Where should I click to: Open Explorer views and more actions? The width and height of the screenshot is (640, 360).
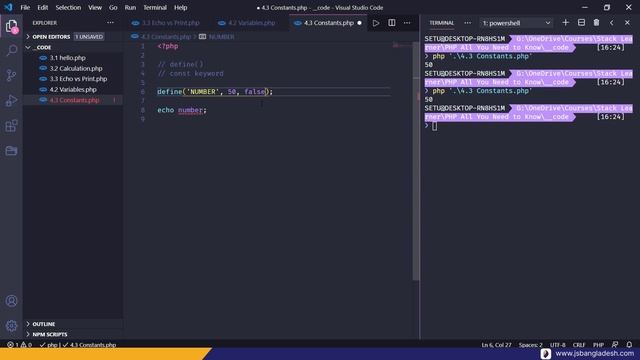click(x=110, y=23)
